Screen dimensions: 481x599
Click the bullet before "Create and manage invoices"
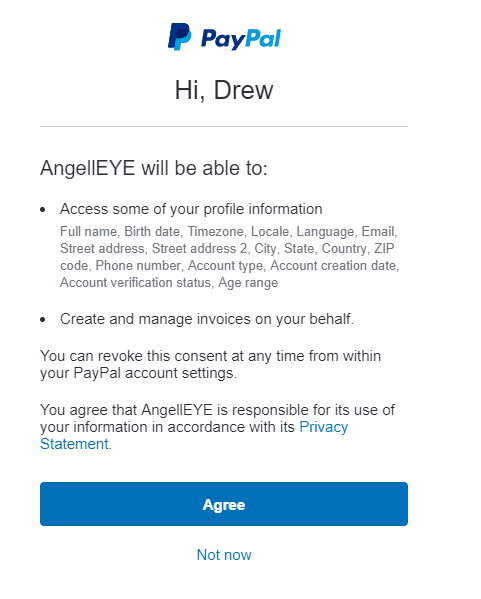(x=43, y=319)
